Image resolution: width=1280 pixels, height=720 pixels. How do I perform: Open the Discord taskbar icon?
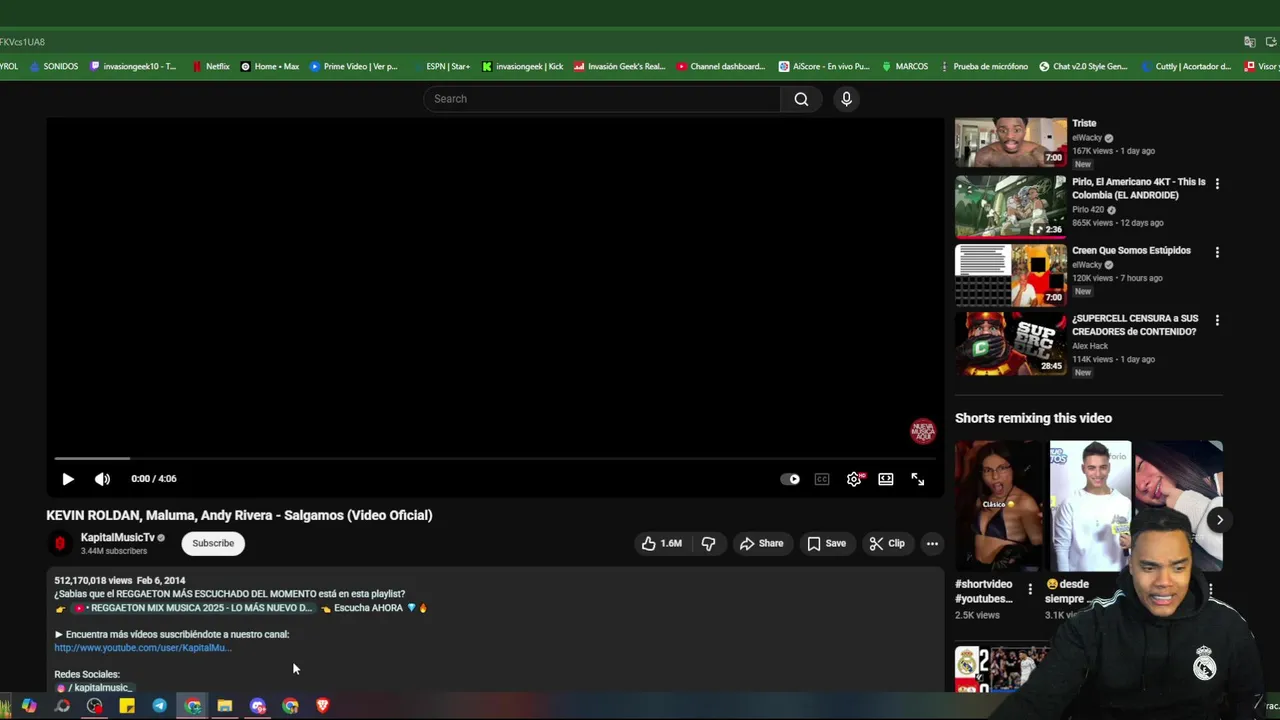coord(258,706)
